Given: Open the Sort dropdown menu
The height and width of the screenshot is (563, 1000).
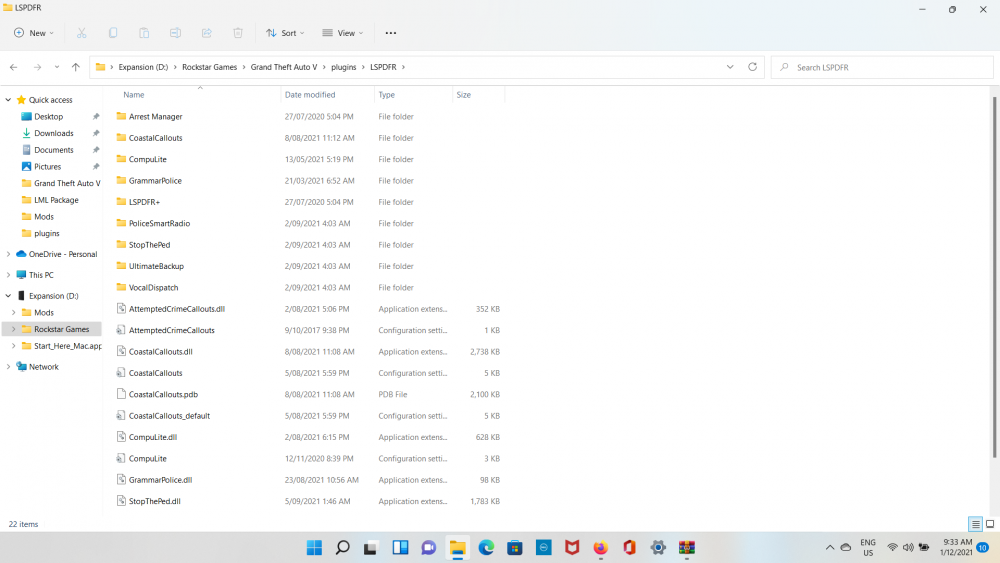Looking at the screenshot, I should coord(286,33).
